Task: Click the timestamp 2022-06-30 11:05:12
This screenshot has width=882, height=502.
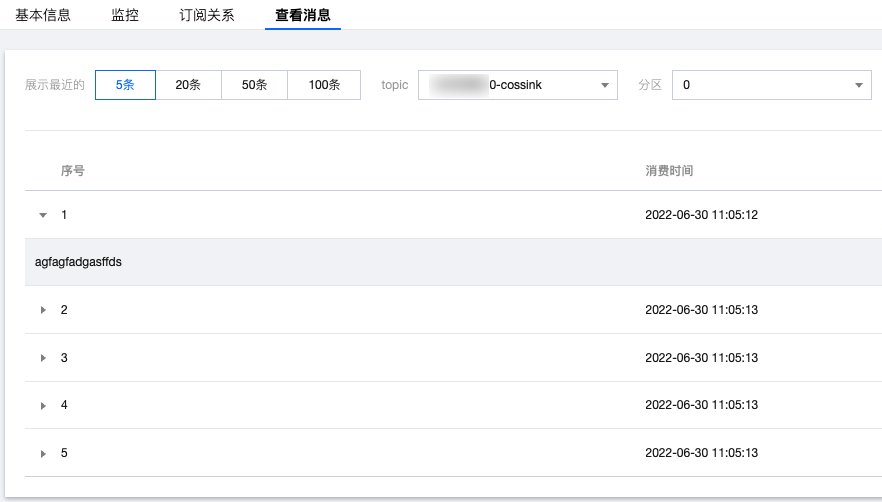Action: (701, 215)
